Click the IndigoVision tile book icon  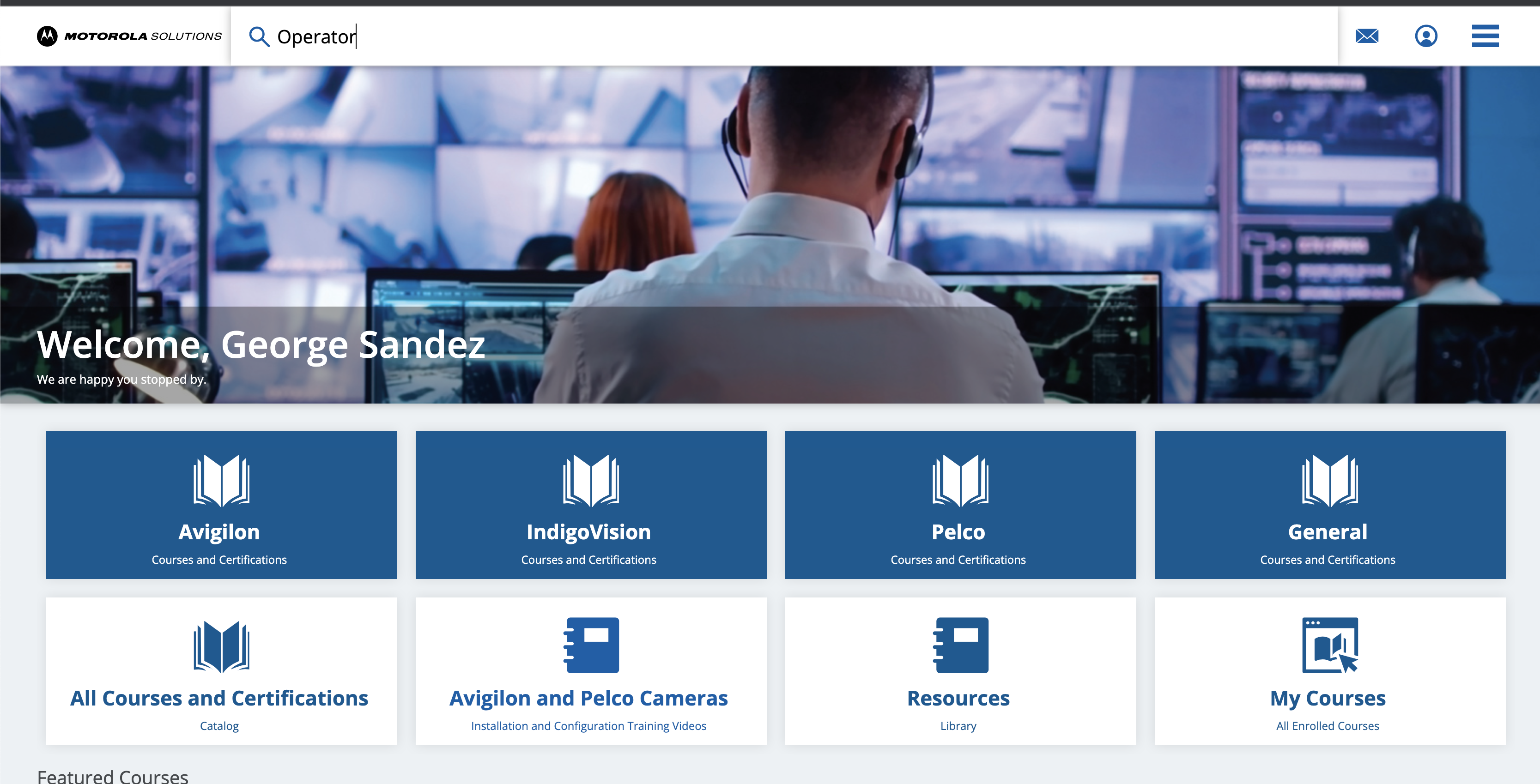coord(591,481)
